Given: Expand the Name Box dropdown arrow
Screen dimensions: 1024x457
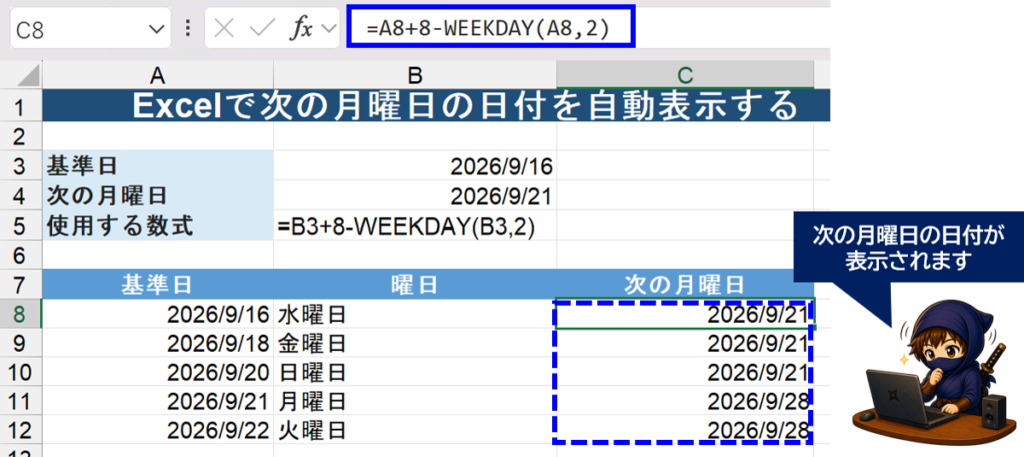Looking at the screenshot, I should pos(156,29).
